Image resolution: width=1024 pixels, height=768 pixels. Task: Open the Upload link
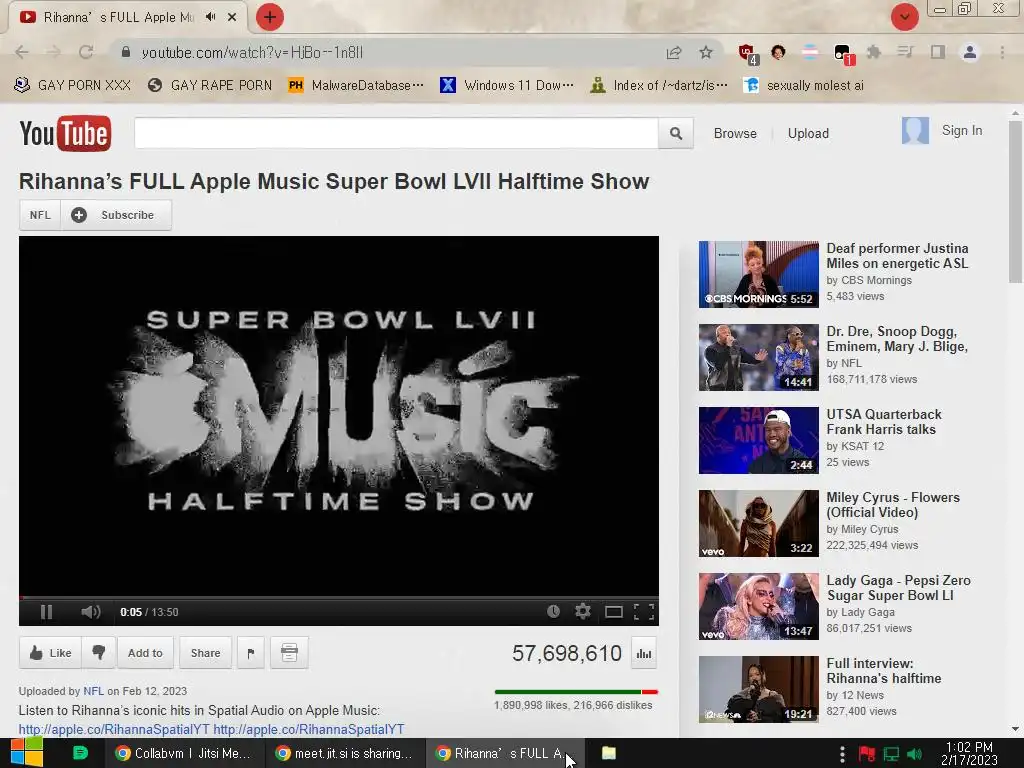[808, 133]
